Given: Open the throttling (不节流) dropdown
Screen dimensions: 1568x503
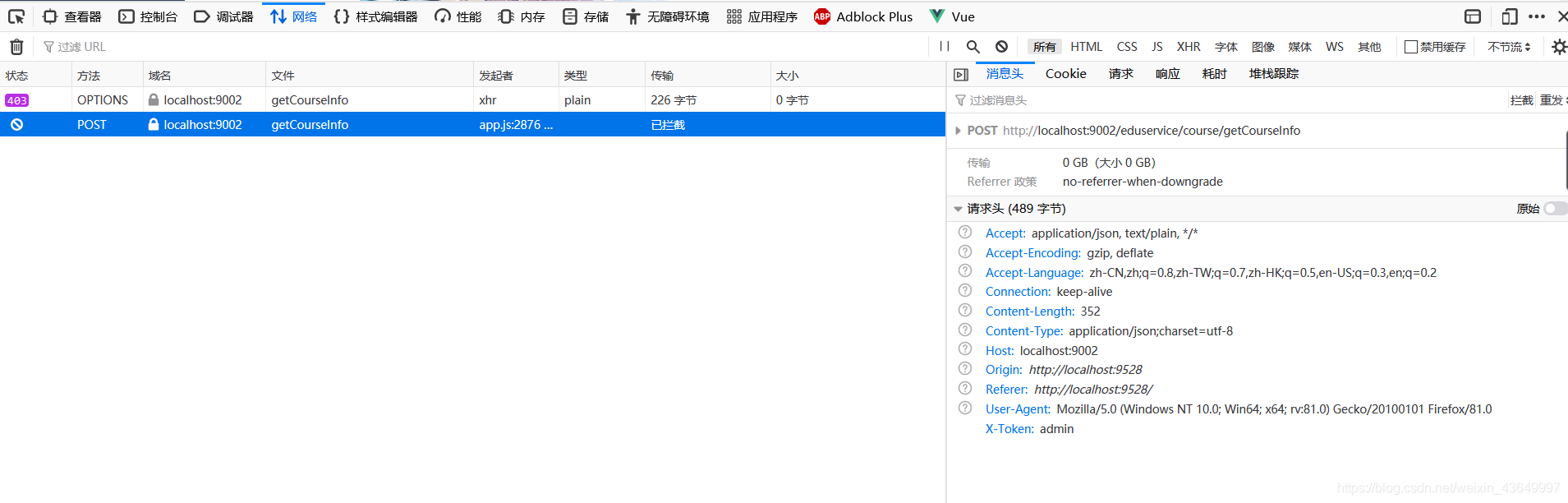Looking at the screenshot, I should tap(1510, 47).
